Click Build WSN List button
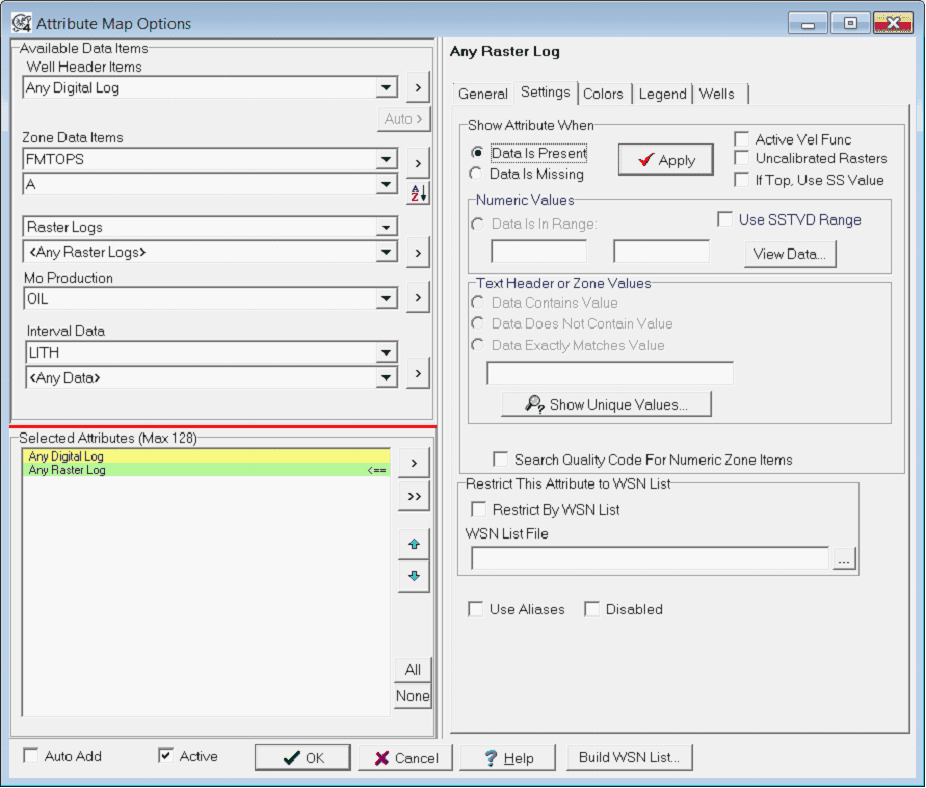The image size is (926, 788). pyautogui.click(x=629, y=757)
